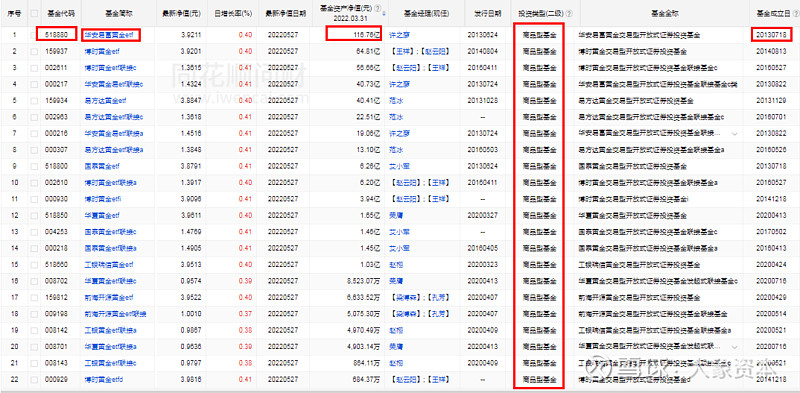Toggle the select-all checkbox in table header
The height and width of the screenshot is (393, 800).
pos(34,14)
